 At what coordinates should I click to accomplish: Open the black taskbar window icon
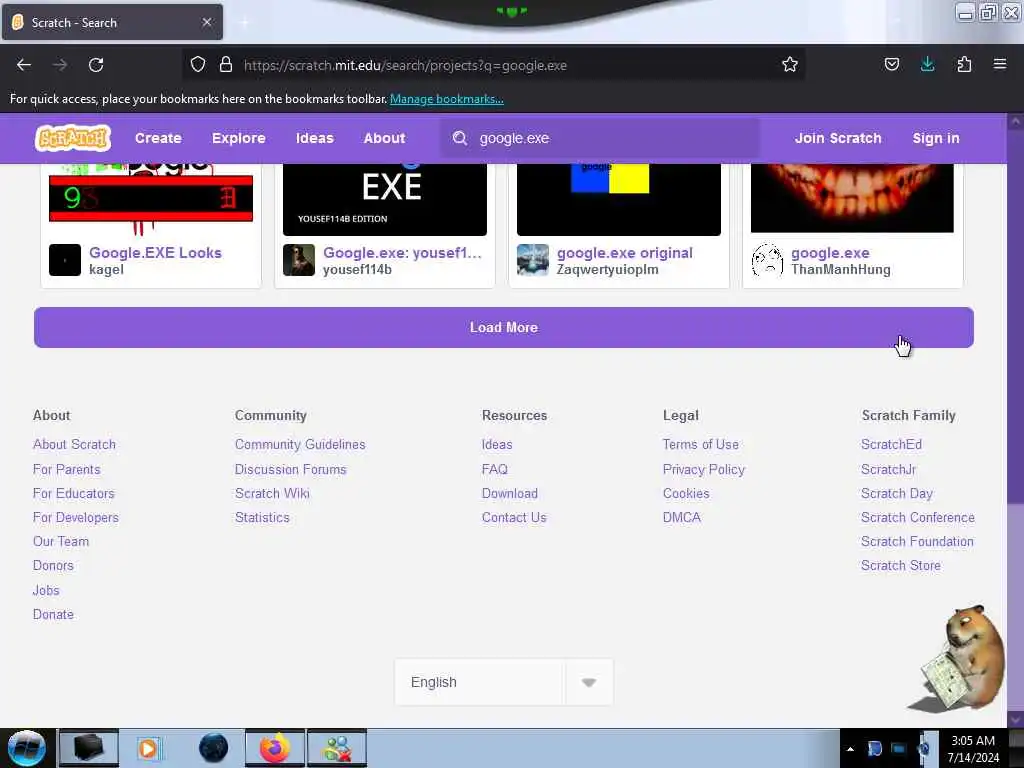tap(88, 748)
